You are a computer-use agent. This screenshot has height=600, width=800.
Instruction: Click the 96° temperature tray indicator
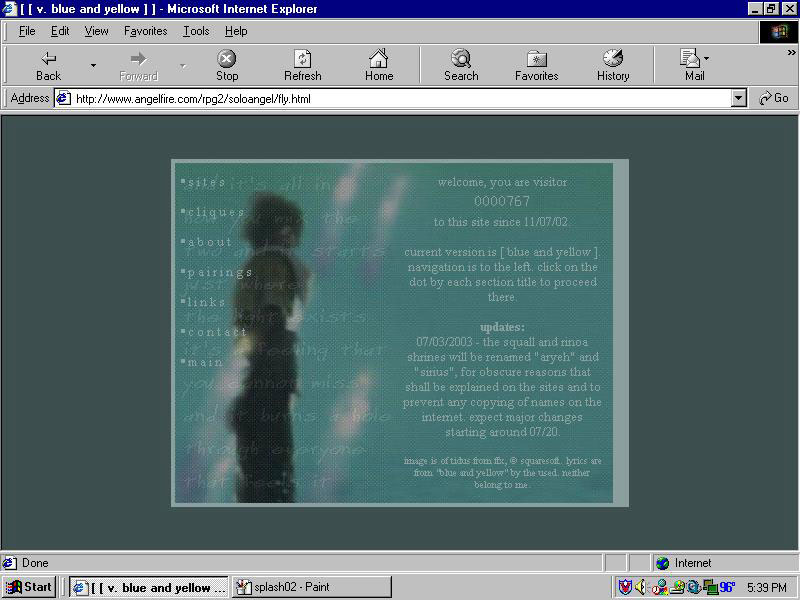click(x=727, y=587)
